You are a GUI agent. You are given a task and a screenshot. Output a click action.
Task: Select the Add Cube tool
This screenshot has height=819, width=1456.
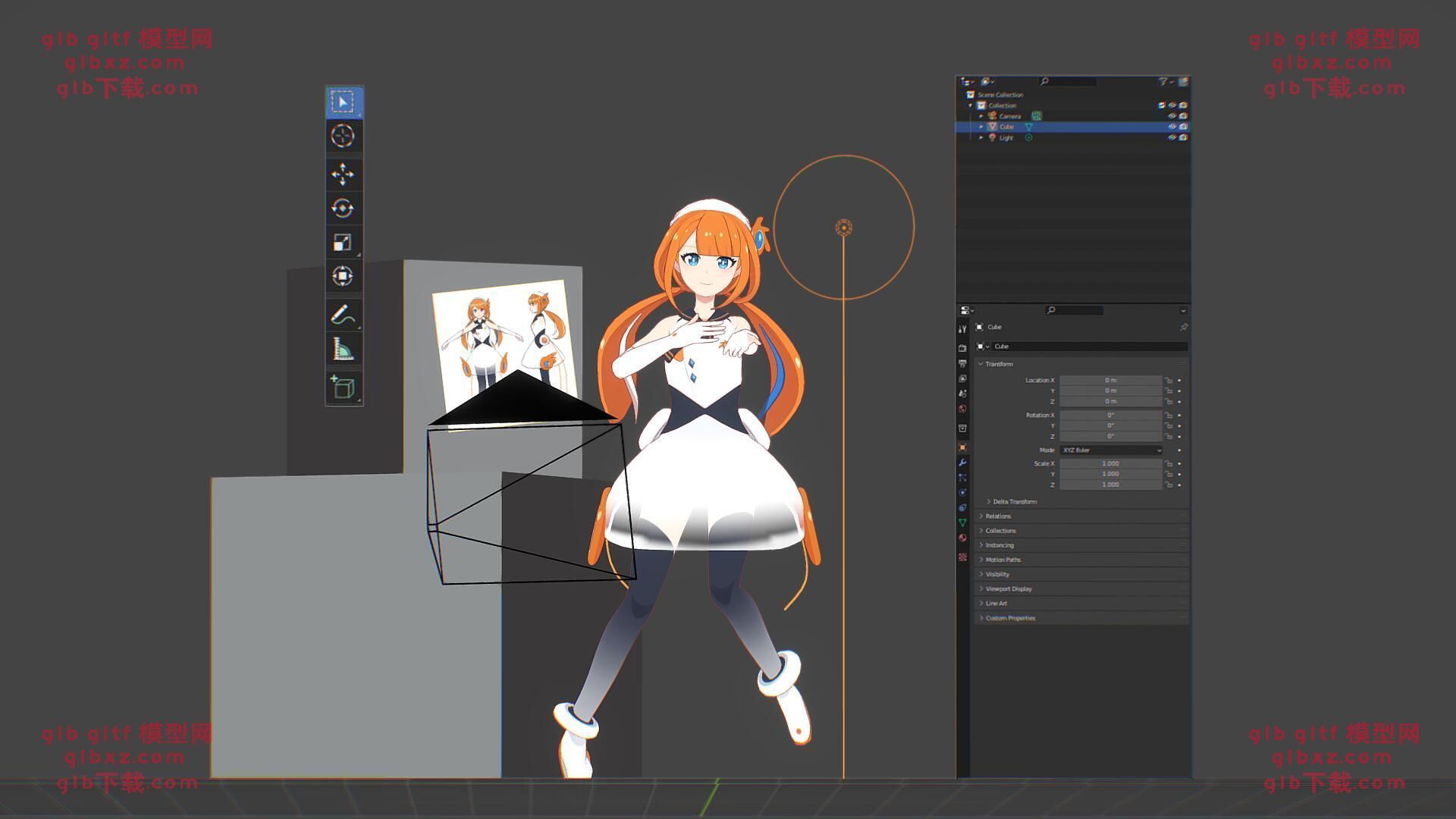[343, 387]
